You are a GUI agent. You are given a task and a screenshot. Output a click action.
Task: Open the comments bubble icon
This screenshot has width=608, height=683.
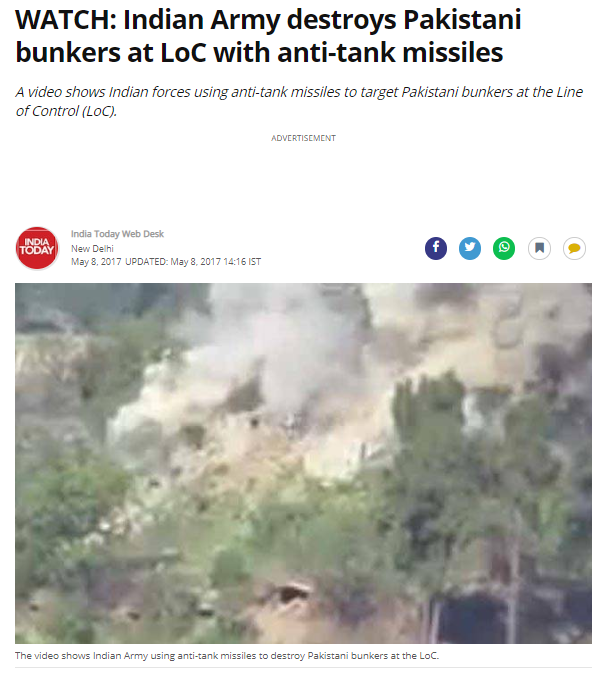pos(574,248)
